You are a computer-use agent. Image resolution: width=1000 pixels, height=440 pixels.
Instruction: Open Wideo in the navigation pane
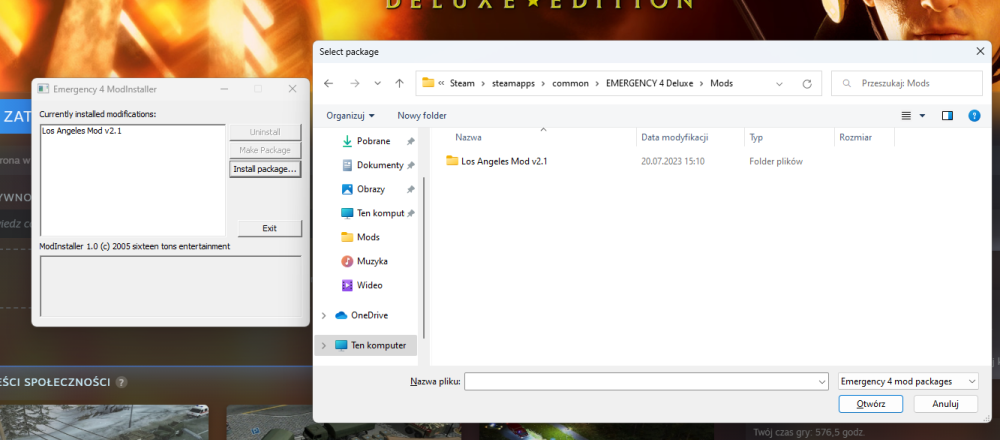[370, 285]
